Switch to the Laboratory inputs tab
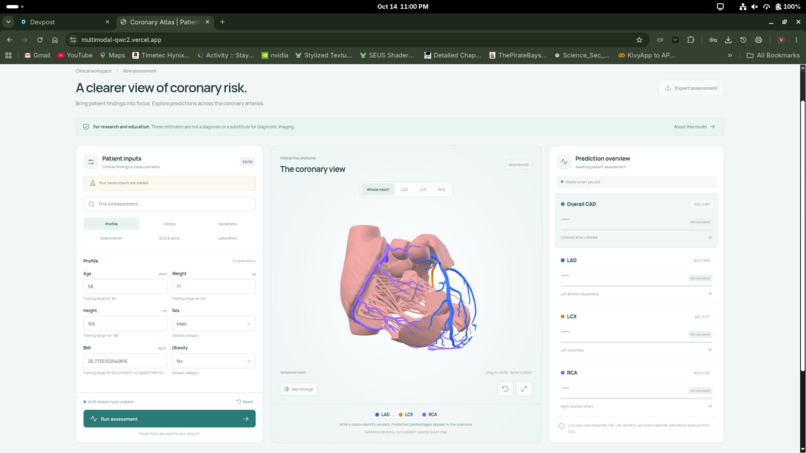 click(x=227, y=238)
